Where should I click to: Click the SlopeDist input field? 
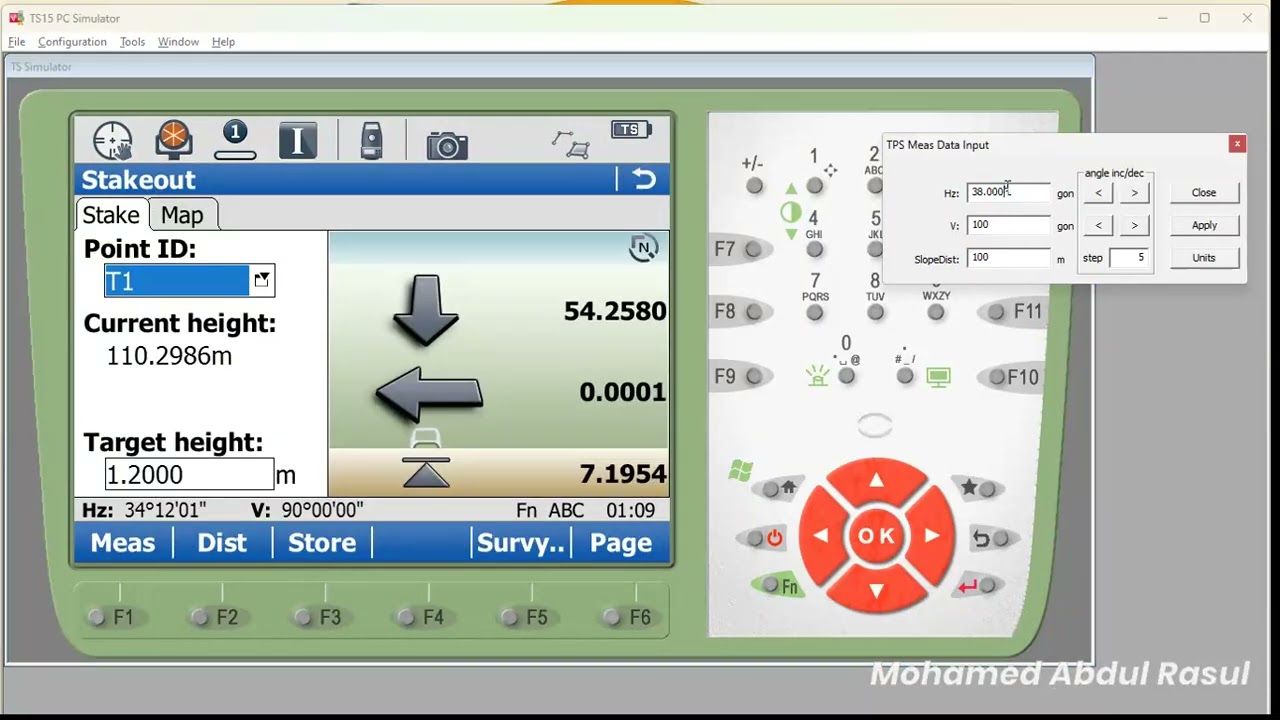pos(1009,258)
